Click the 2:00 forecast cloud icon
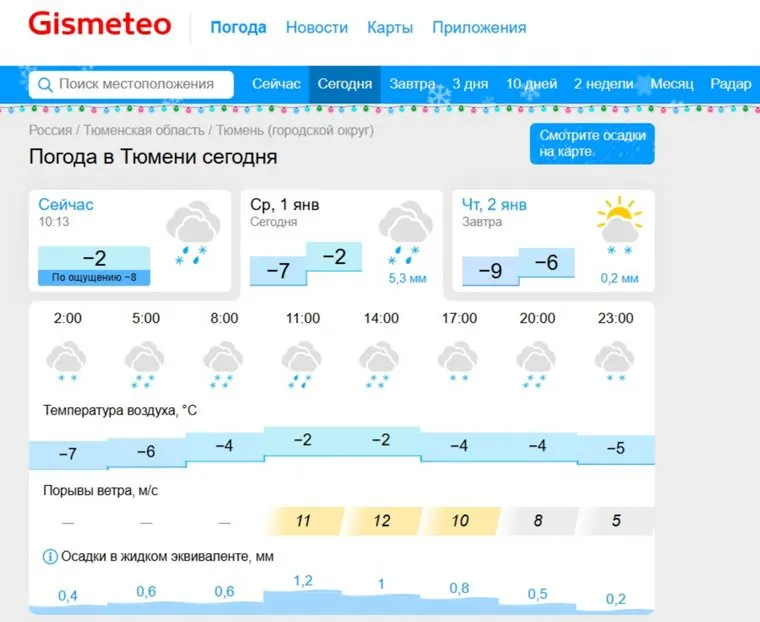This screenshot has width=760, height=622. click(68, 364)
